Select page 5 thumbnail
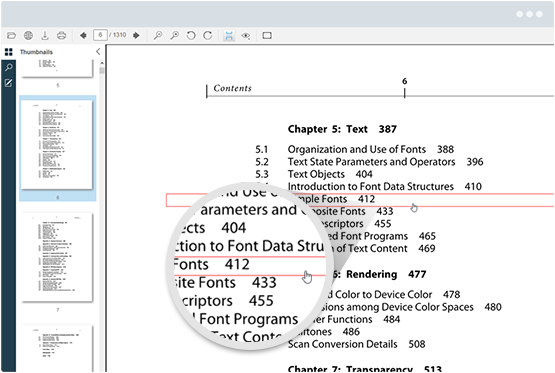Screen dimensions: 555x373 (57, 69)
